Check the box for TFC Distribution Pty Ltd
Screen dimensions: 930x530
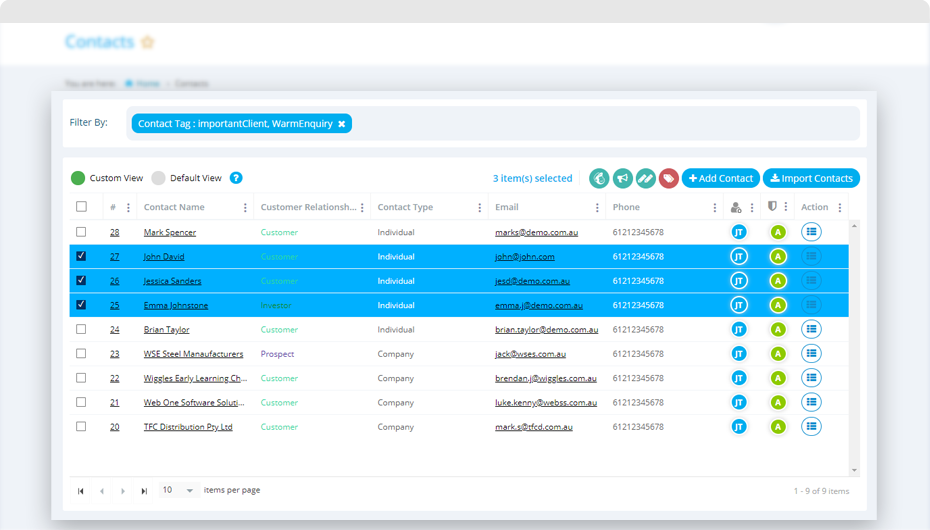(x=81, y=426)
